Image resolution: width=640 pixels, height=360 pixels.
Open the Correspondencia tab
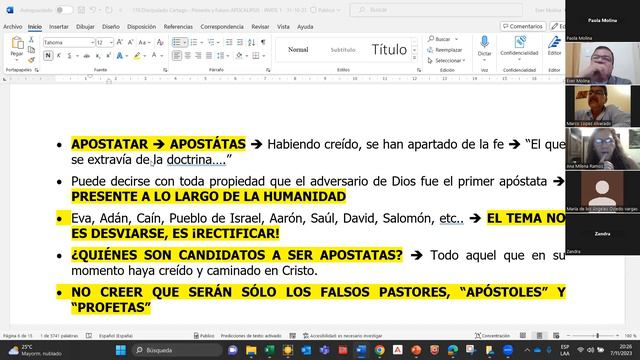[x=222, y=27]
